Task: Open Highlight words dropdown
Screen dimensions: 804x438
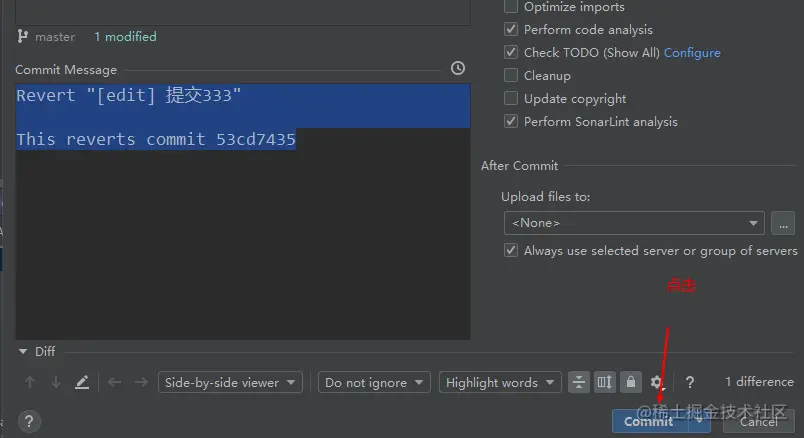Action: tap(500, 383)
